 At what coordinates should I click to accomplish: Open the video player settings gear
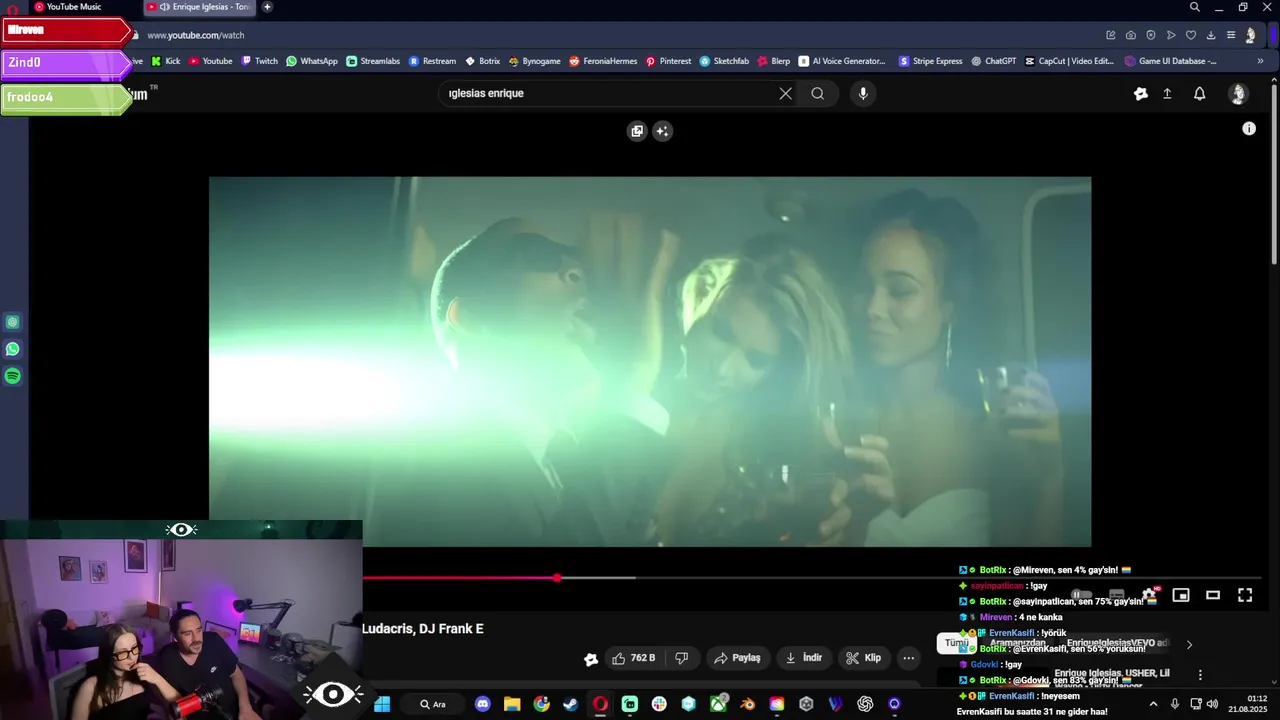1149,595
